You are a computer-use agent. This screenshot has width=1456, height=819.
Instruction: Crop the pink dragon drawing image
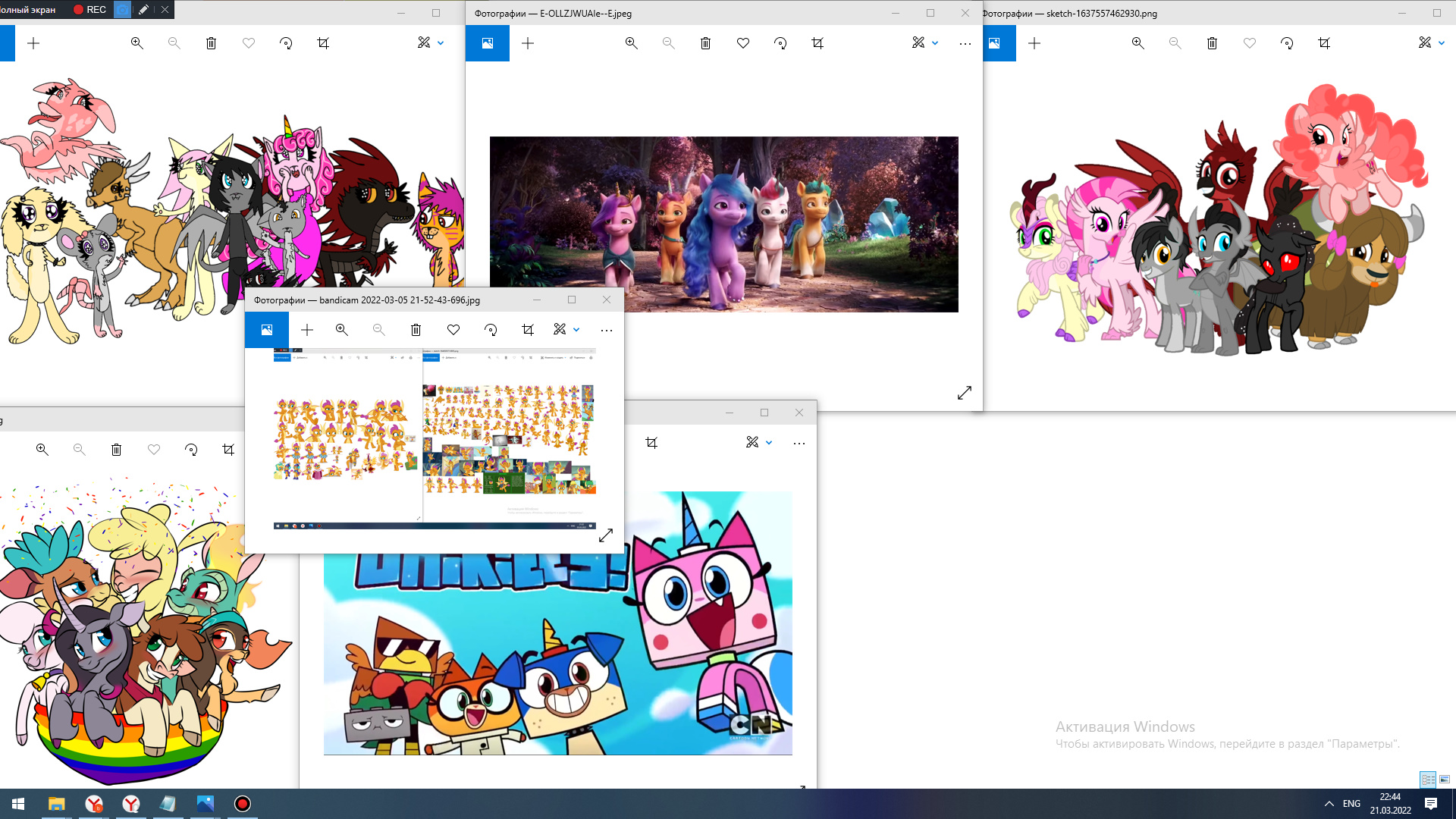coord(323,43)
